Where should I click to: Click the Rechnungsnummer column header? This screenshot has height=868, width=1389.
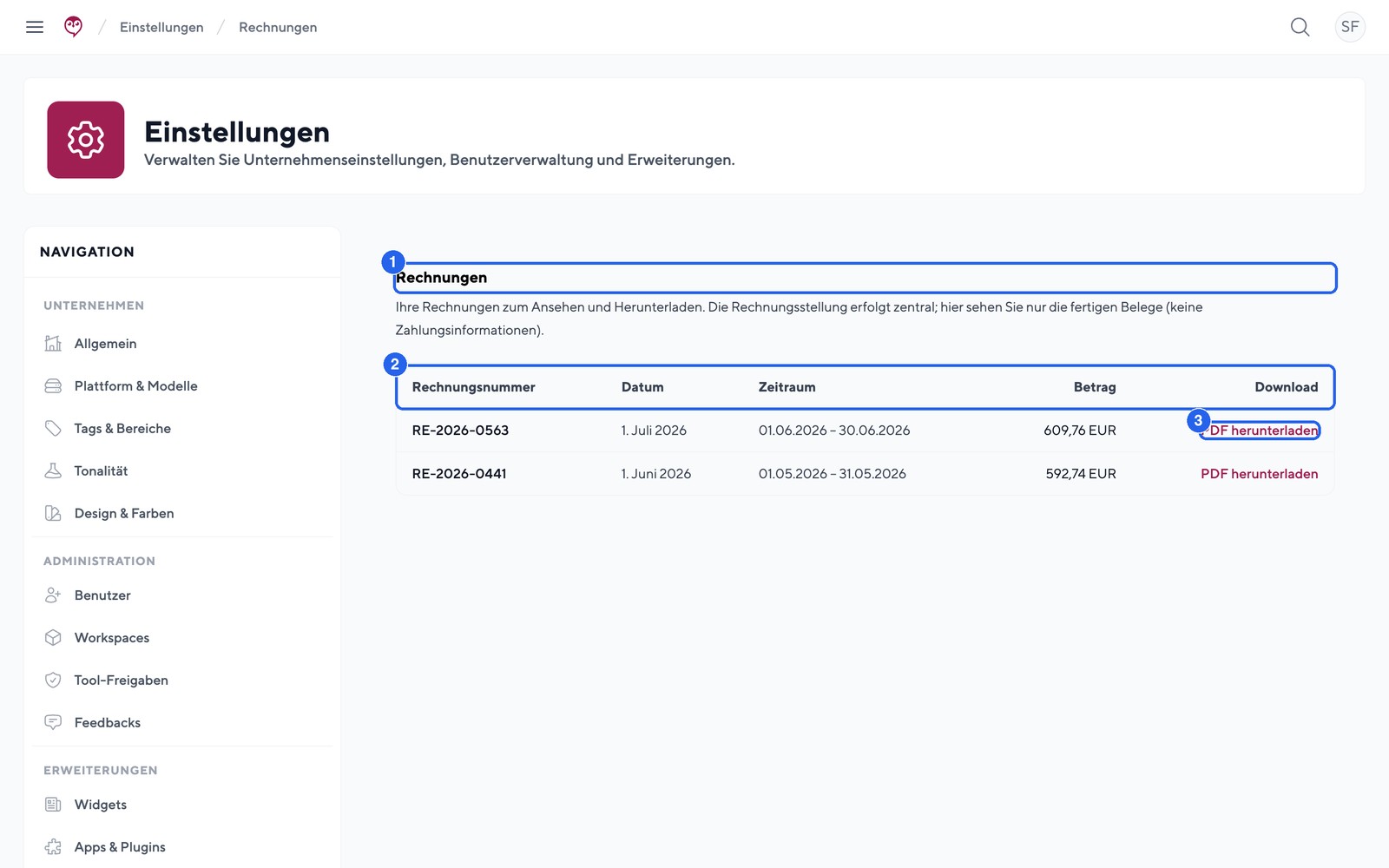pos(473,387)
